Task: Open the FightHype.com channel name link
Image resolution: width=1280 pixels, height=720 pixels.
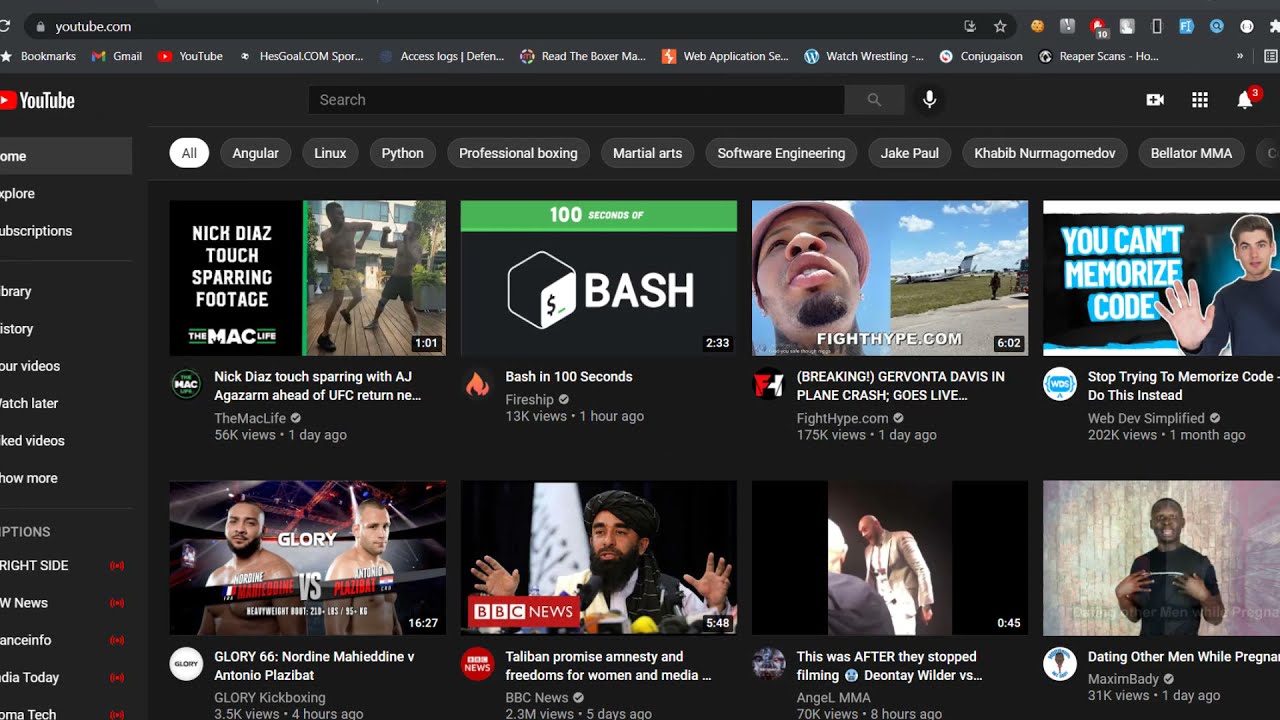Action: [842, 418]
